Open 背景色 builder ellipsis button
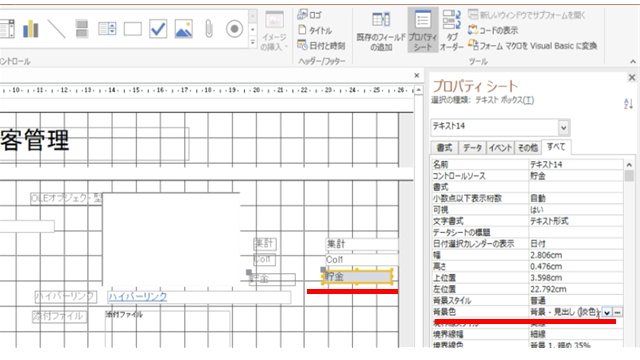 618,313
